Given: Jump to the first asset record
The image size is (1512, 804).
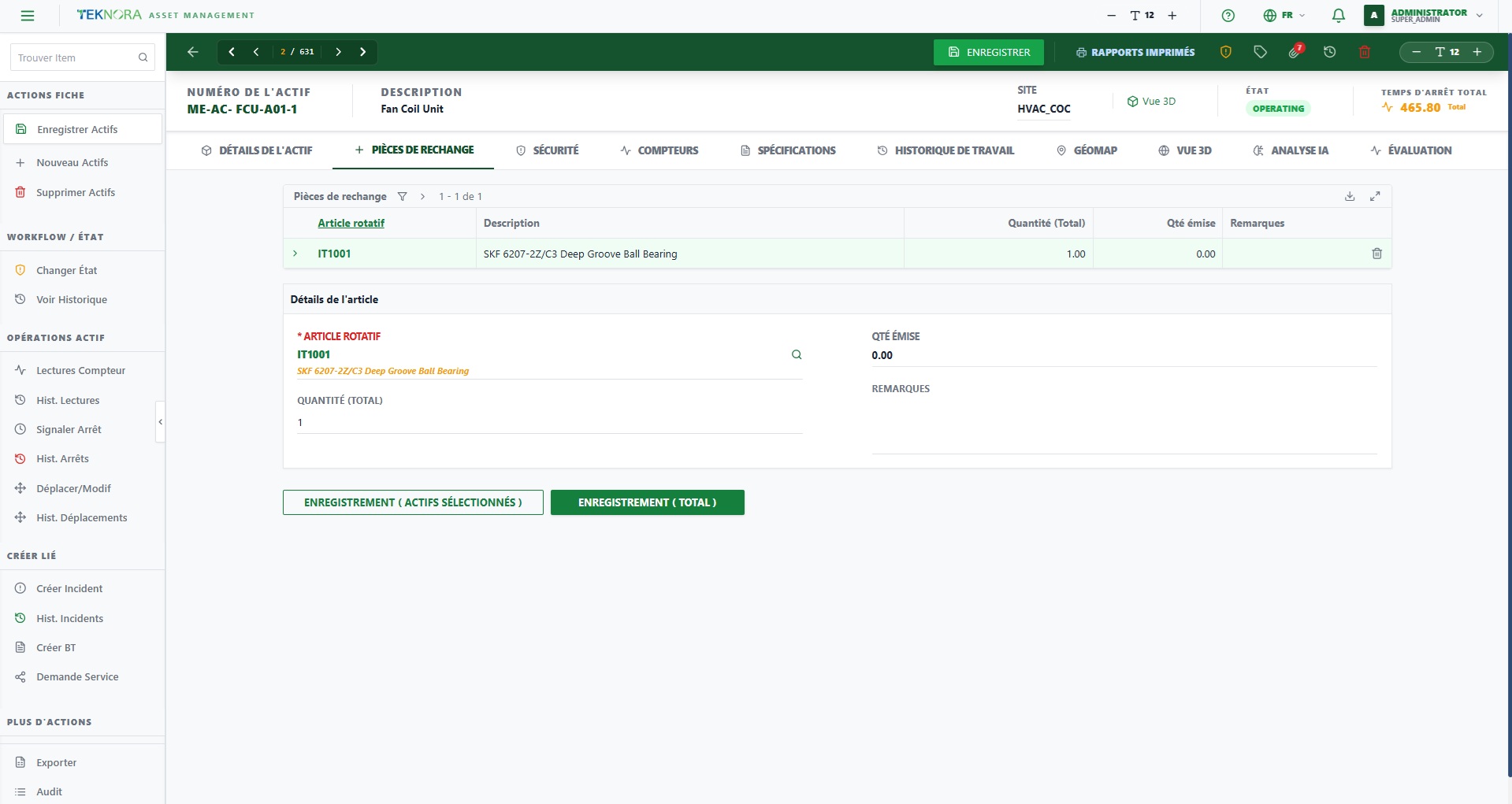Looking at the screenshot, I should [232, 52].
